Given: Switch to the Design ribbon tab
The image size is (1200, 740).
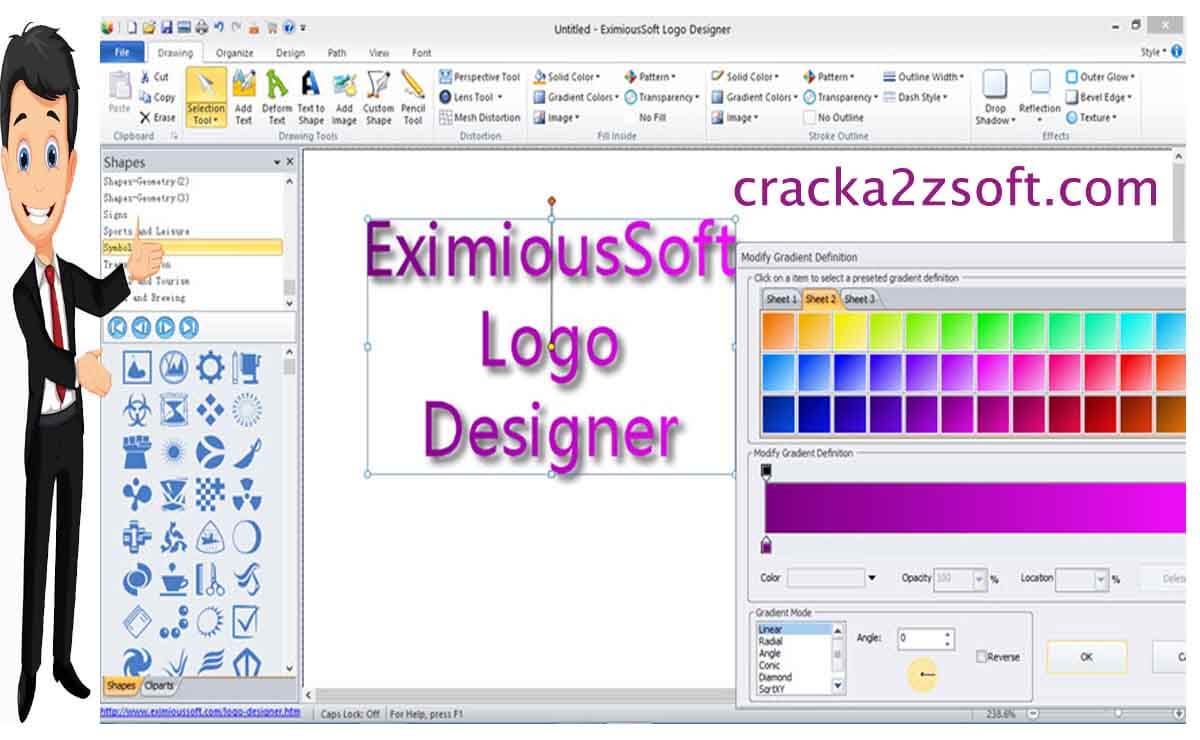Looking at the screenshot, I should point(290,53).
